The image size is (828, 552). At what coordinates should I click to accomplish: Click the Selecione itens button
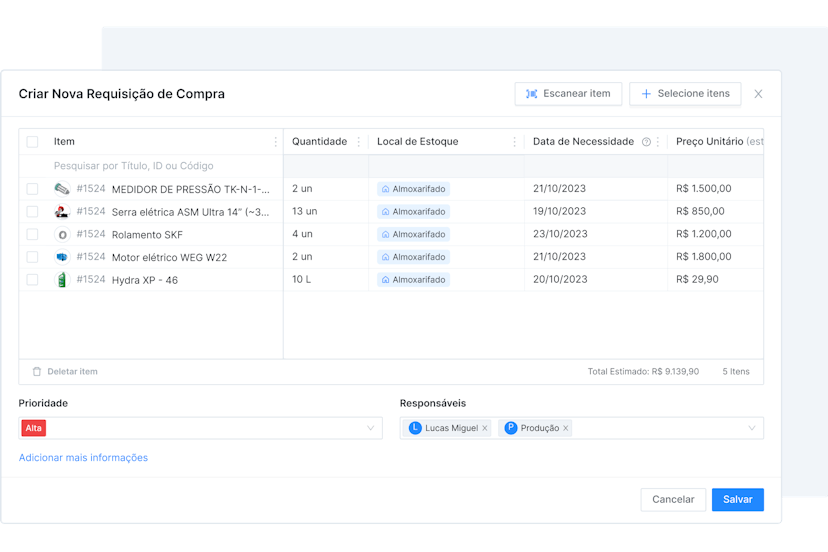click(685, 94)
